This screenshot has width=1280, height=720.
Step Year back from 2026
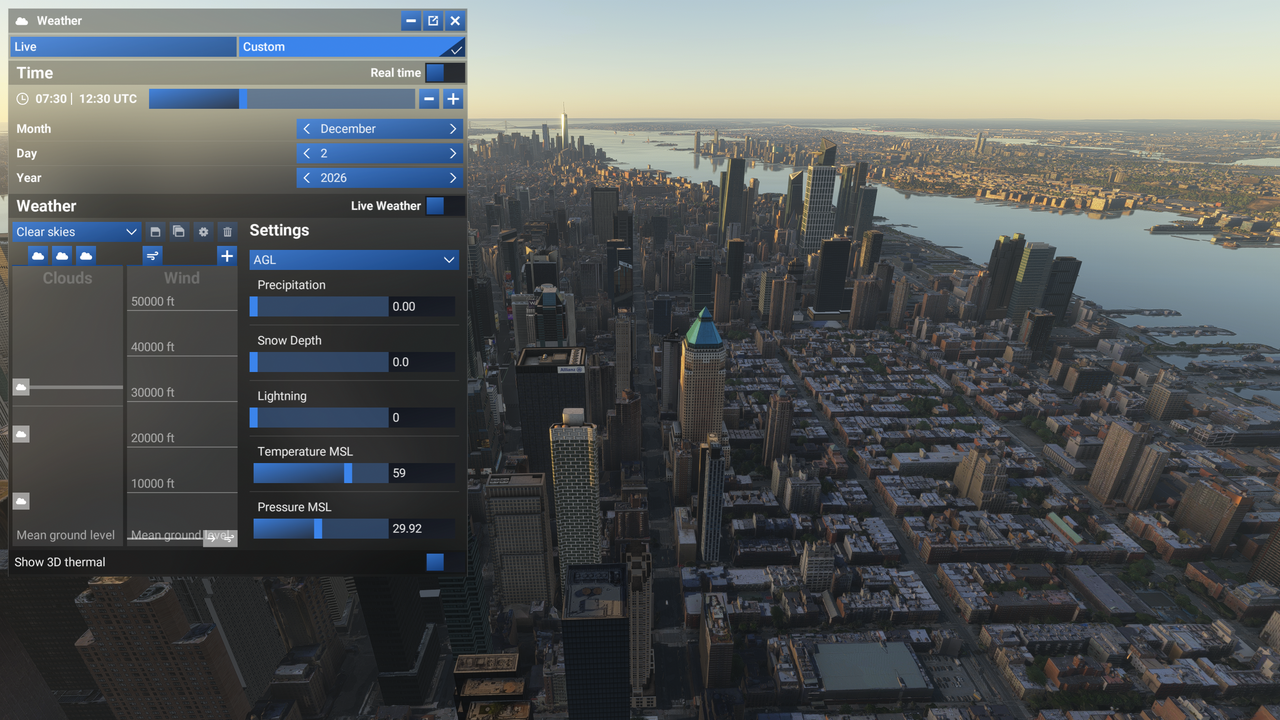click(307, 178)
